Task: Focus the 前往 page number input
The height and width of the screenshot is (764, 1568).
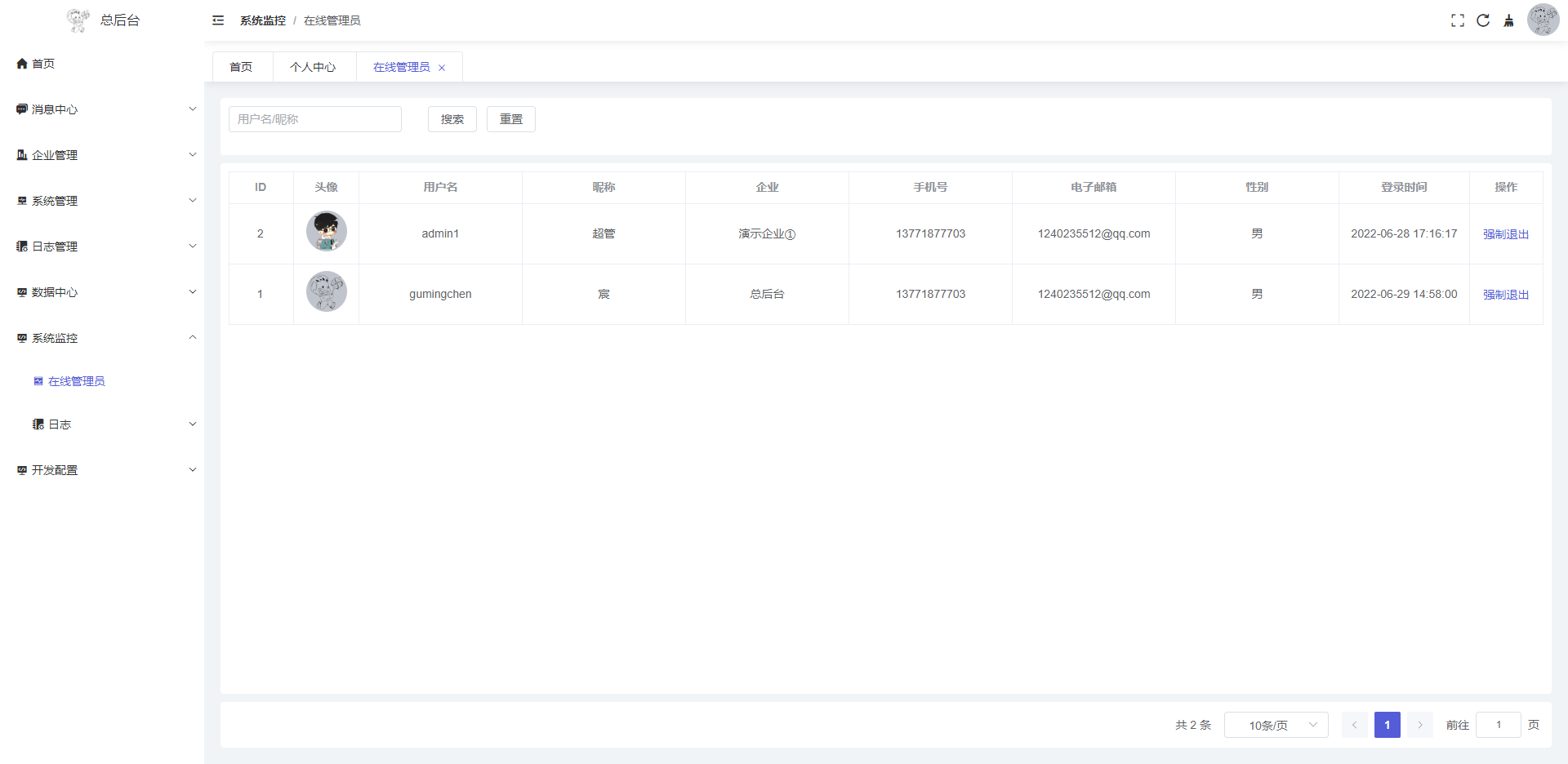Action: [x=1499, y=725]
